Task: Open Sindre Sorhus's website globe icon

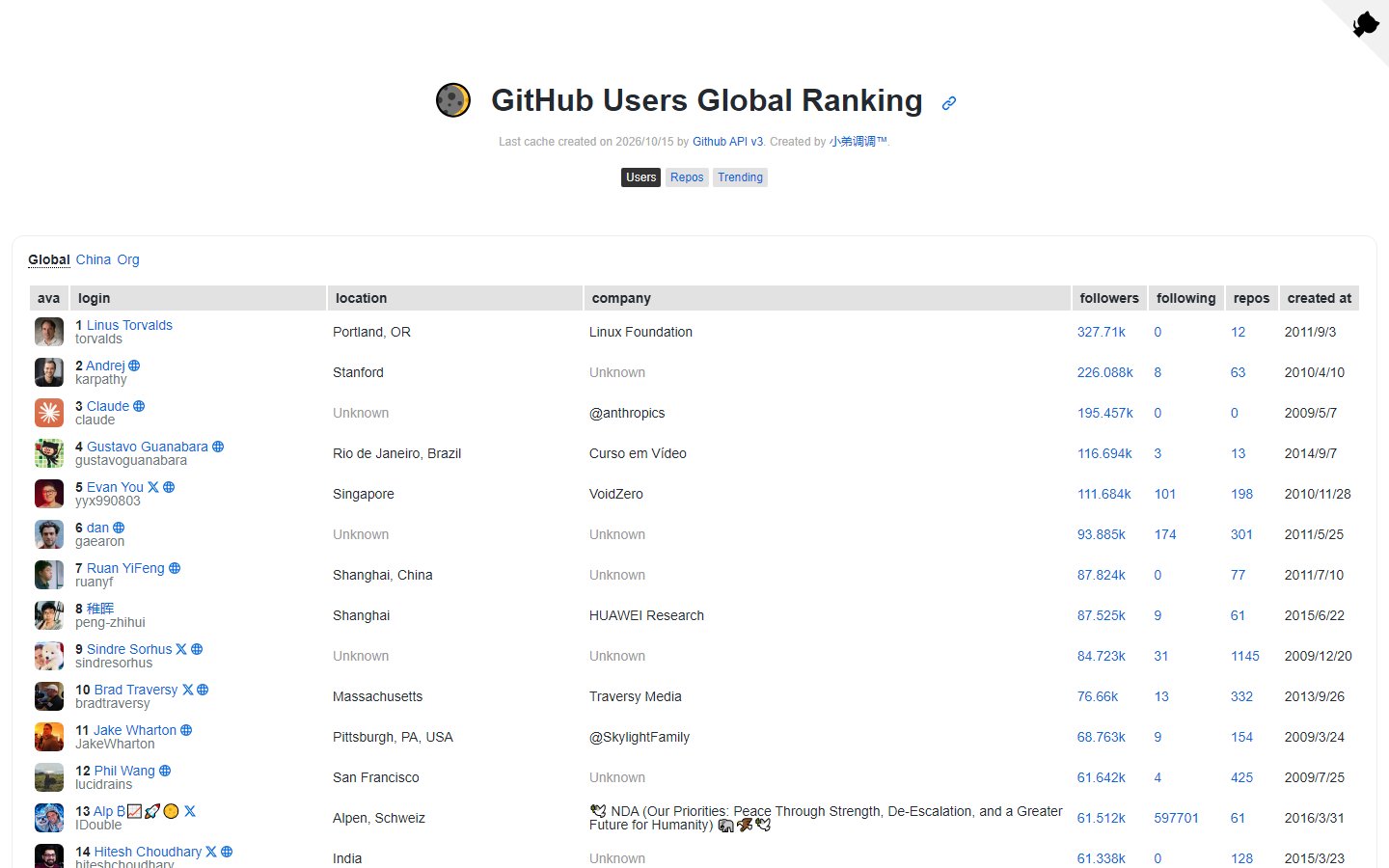Action: [x=197, y=649]
